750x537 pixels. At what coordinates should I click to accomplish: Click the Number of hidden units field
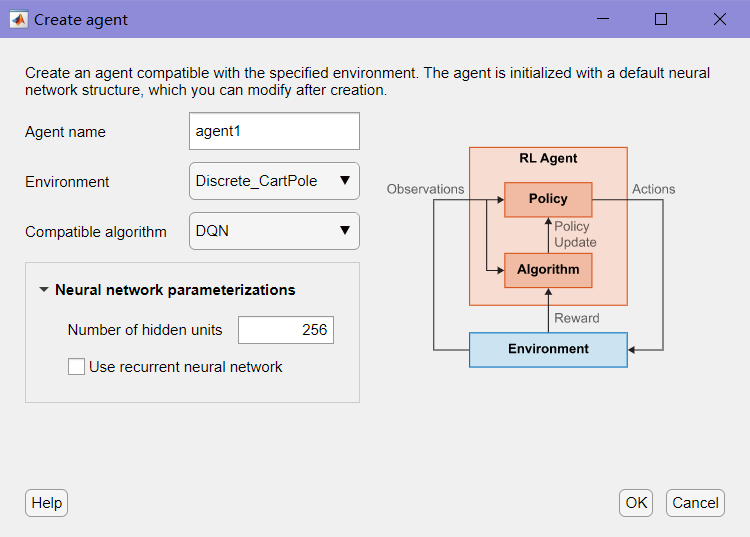pos(285,330)
